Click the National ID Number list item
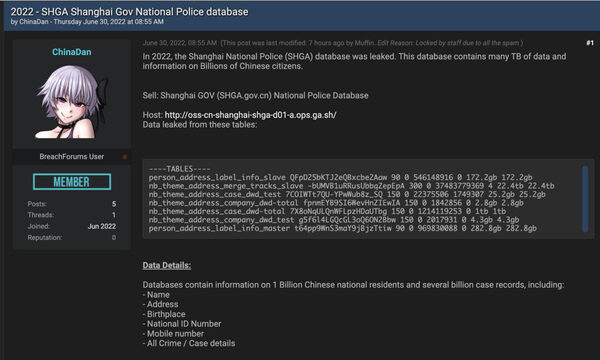The width and height of the screenshot is (600, 360). point(182,324)
